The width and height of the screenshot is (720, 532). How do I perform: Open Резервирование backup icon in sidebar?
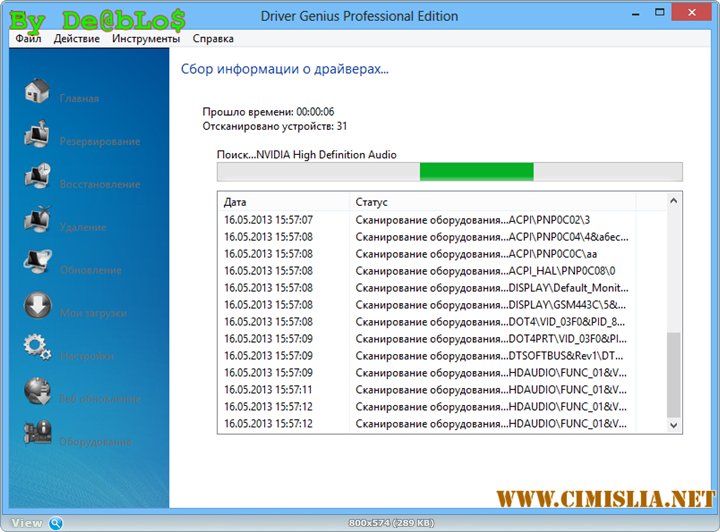tap(37, 134)
